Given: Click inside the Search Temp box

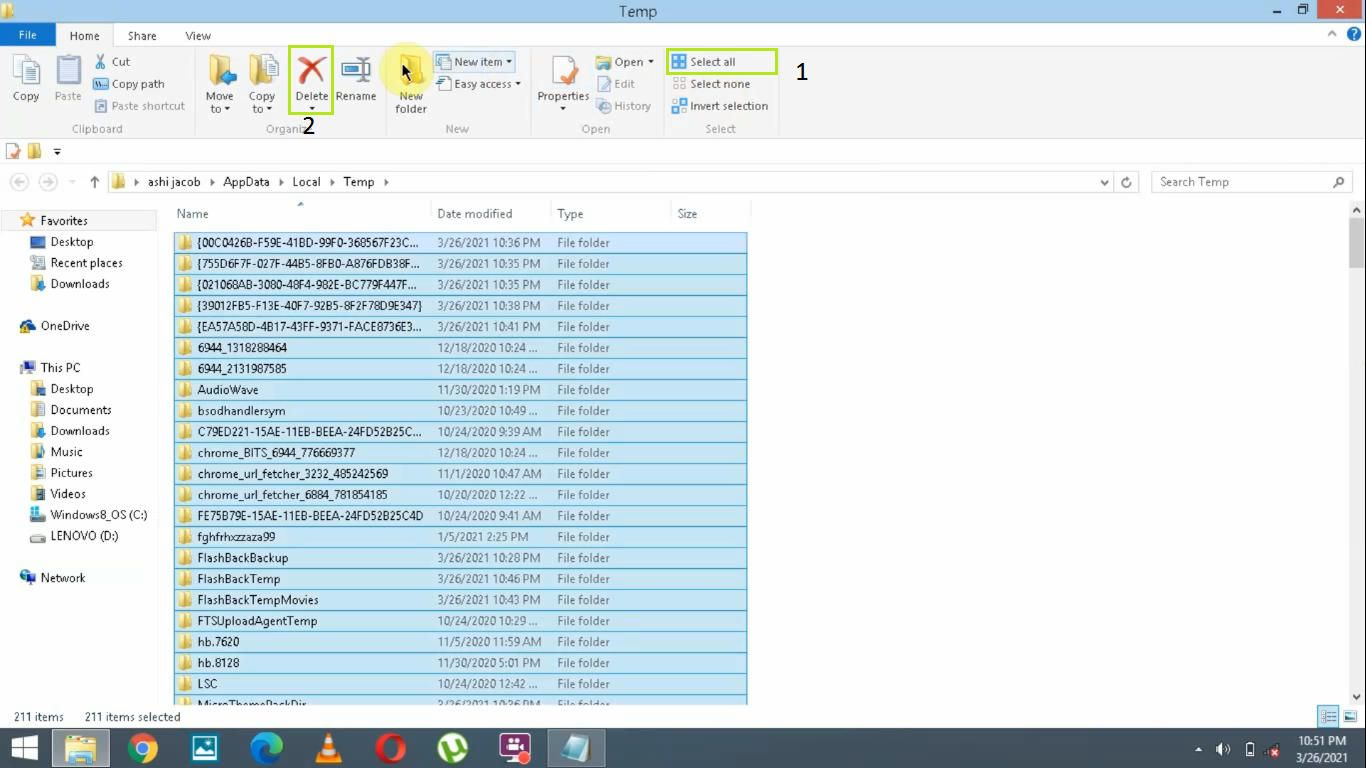Looking at the screenshot, I should pyautogui.click(x=1240, y=181).
